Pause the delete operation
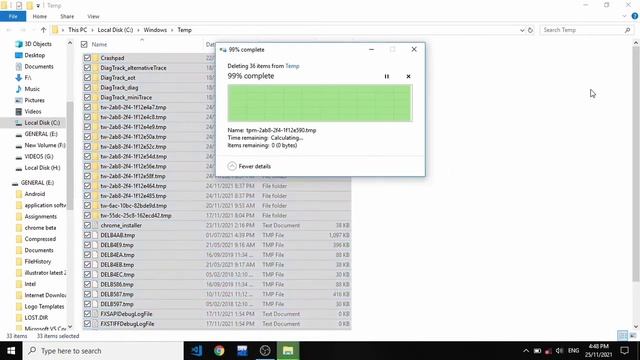 (387, 76)
